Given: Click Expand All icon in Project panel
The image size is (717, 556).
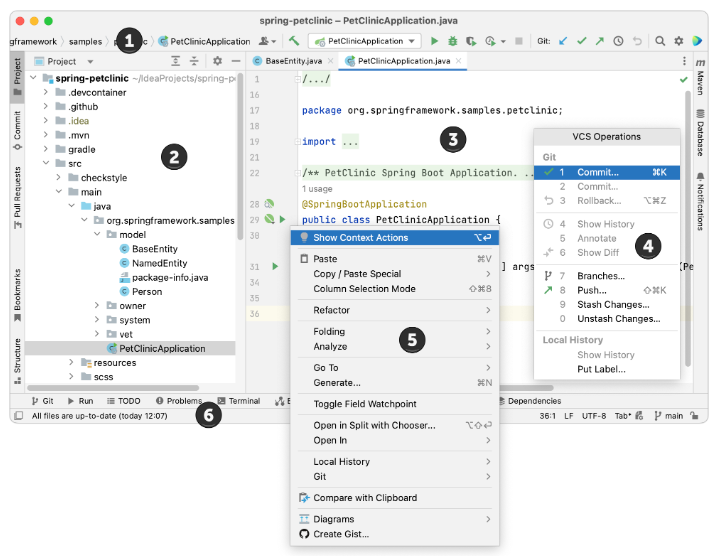Looking at the screenshot, I should tap(176, 61).
